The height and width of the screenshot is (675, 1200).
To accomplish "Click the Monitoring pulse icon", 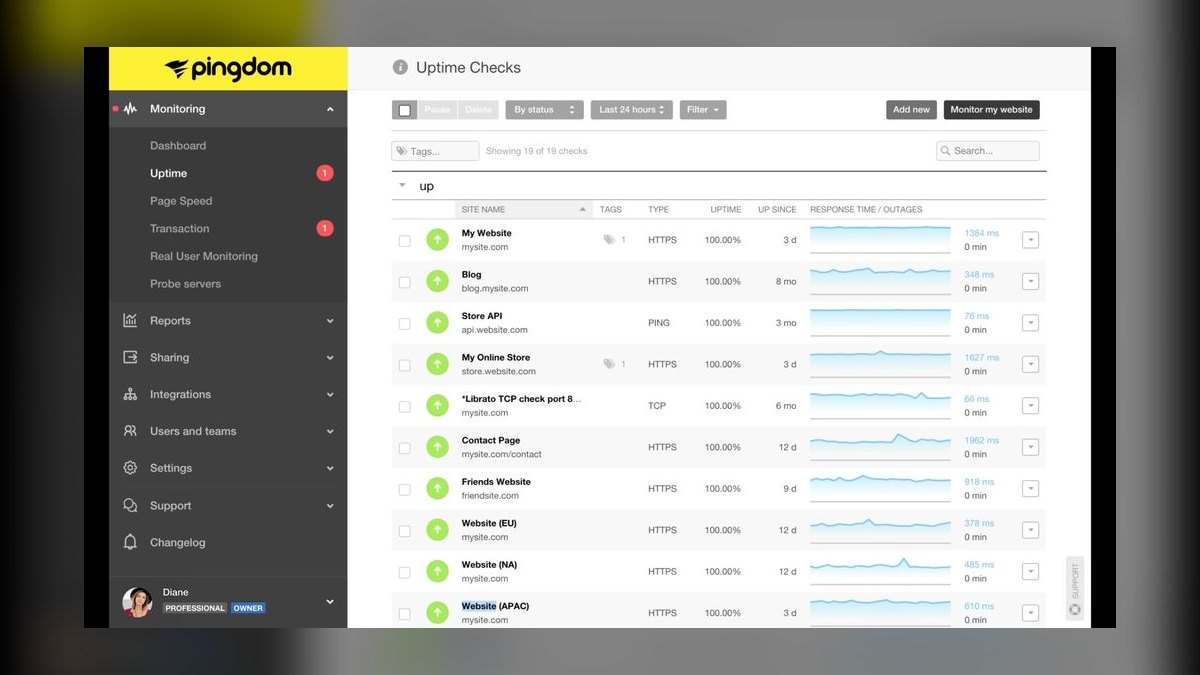I will click(130, 109).
